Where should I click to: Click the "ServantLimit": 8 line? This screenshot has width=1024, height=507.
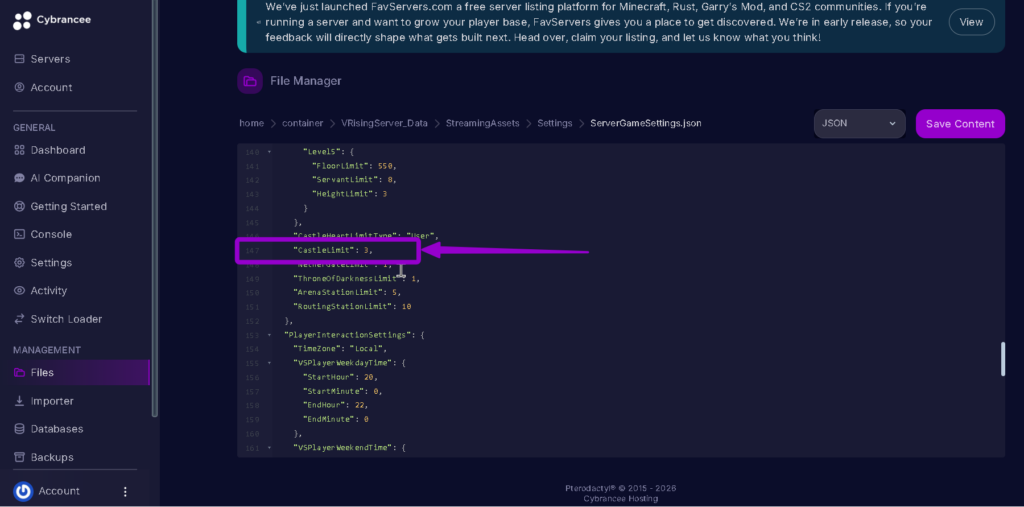click(354, 180)
